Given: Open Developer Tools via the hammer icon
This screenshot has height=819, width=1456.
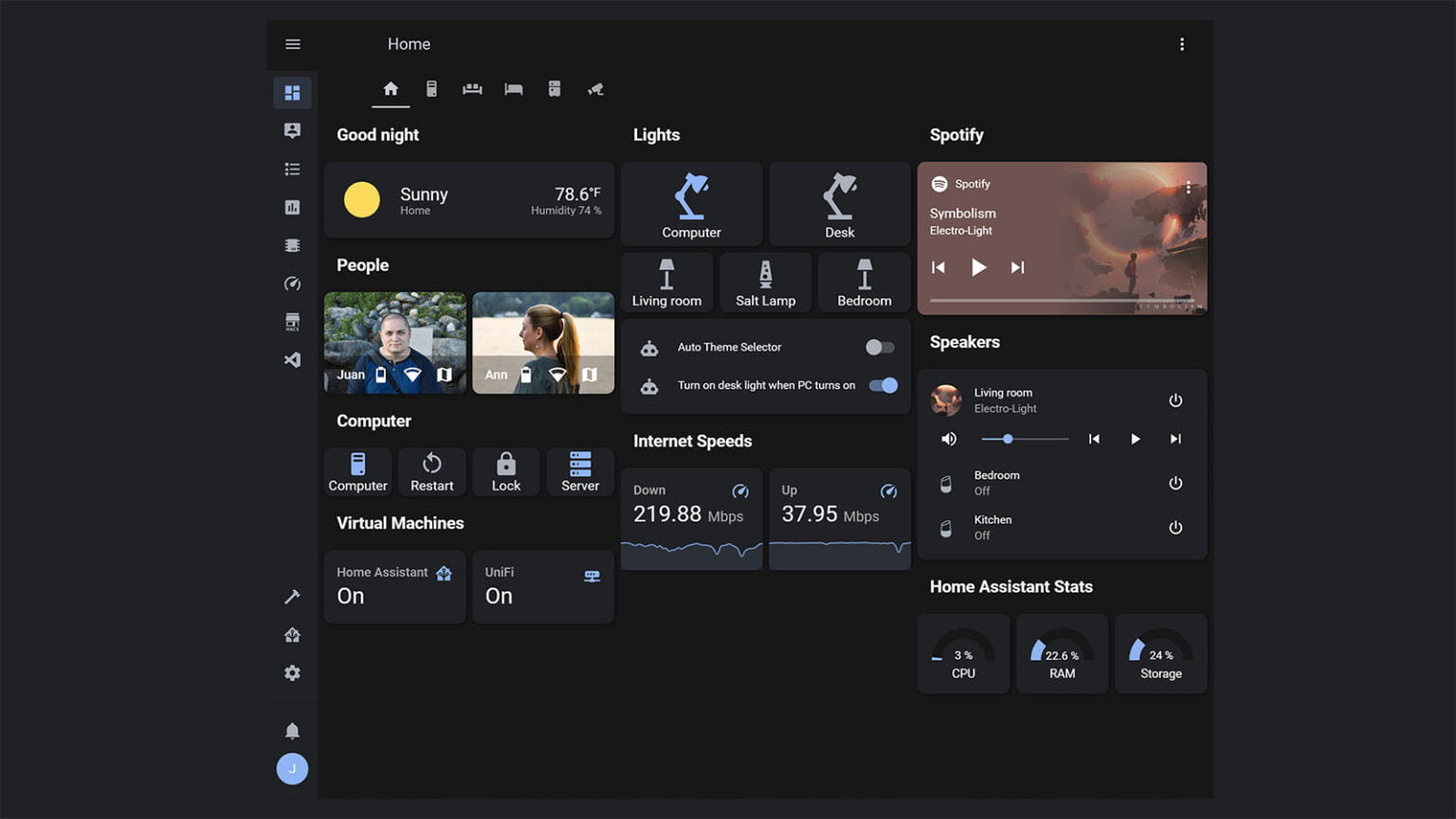Looking at the screenshot, I should pos(292,596).
